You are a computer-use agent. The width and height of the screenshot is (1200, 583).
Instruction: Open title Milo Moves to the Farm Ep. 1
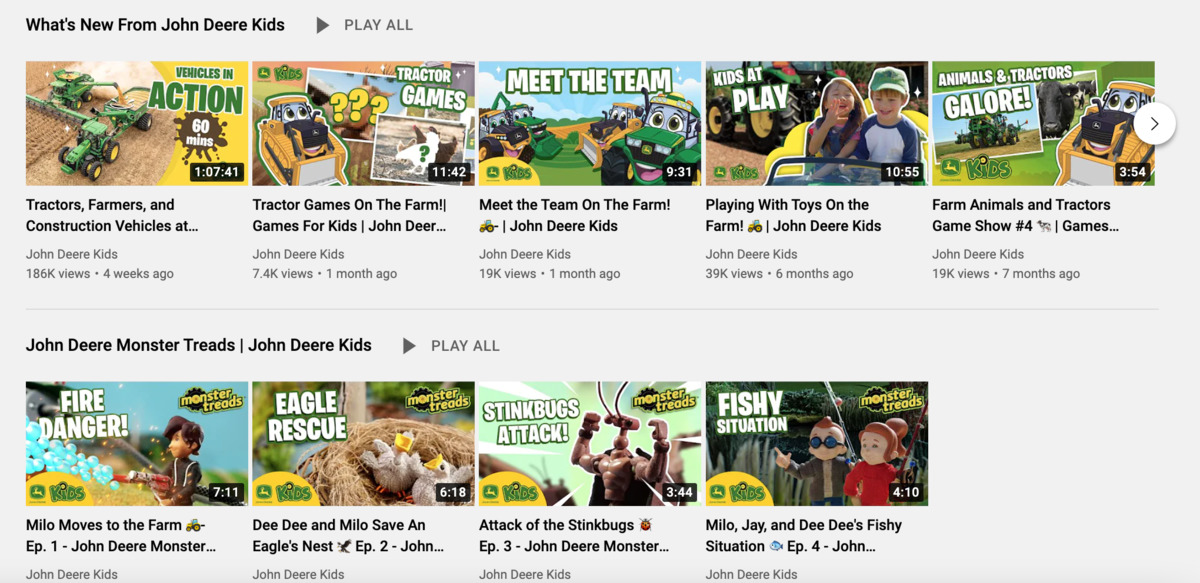(121, 536)
